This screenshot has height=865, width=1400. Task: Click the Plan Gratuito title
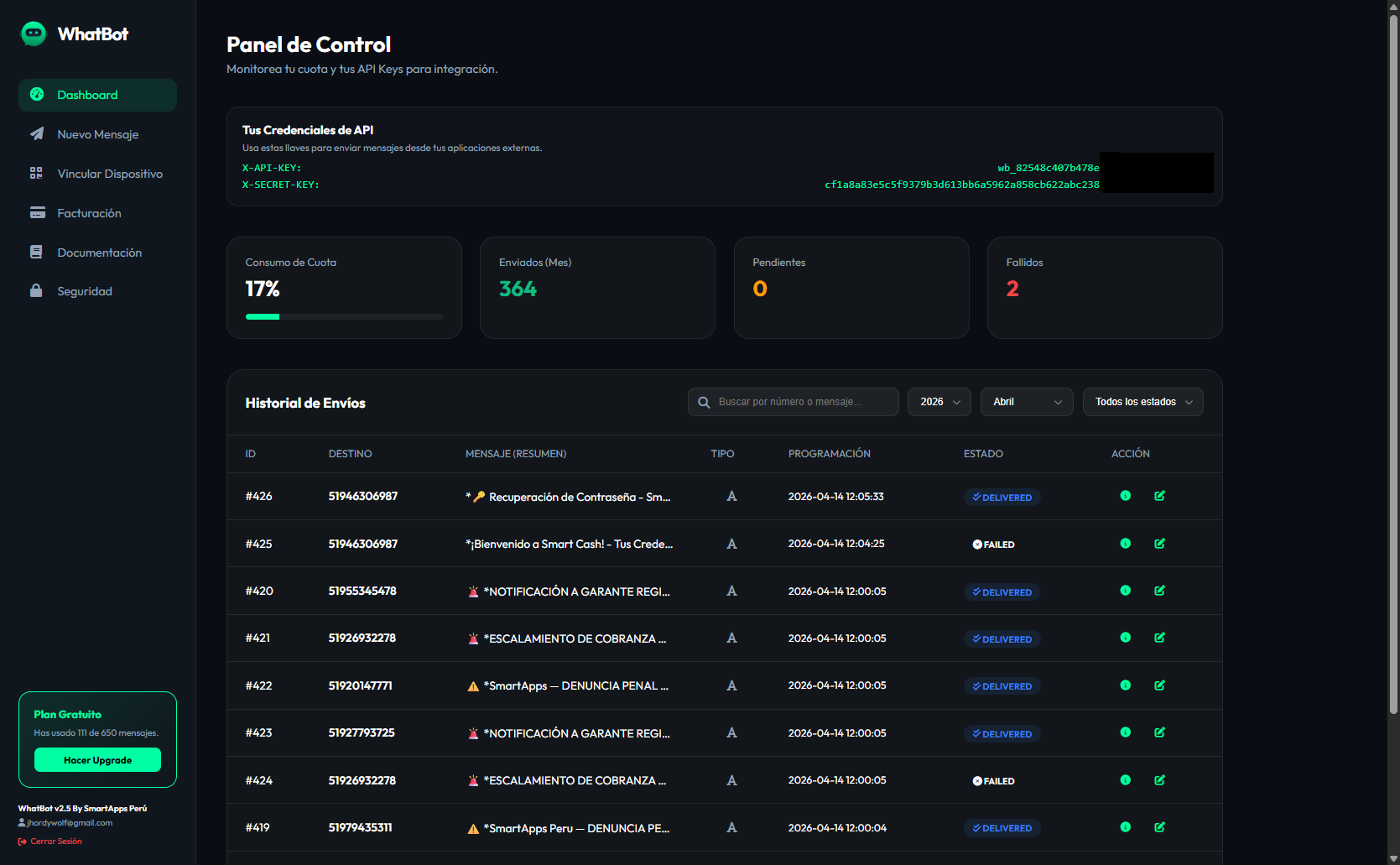coord(67,714)
